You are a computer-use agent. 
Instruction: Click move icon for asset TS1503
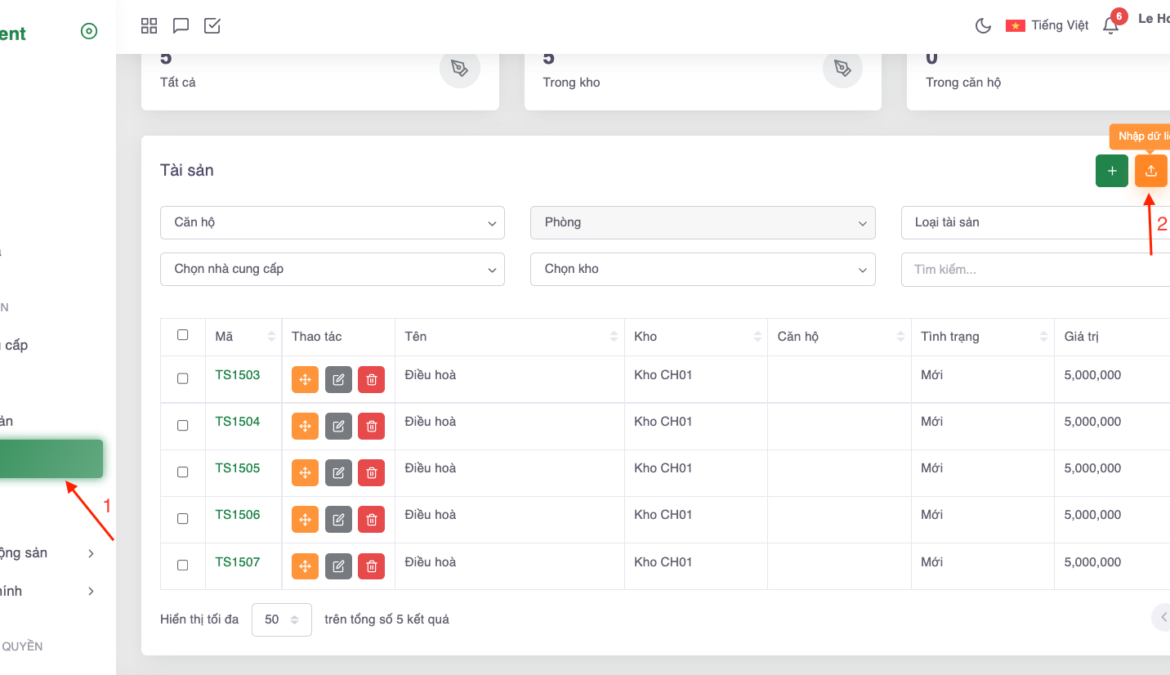305,380
